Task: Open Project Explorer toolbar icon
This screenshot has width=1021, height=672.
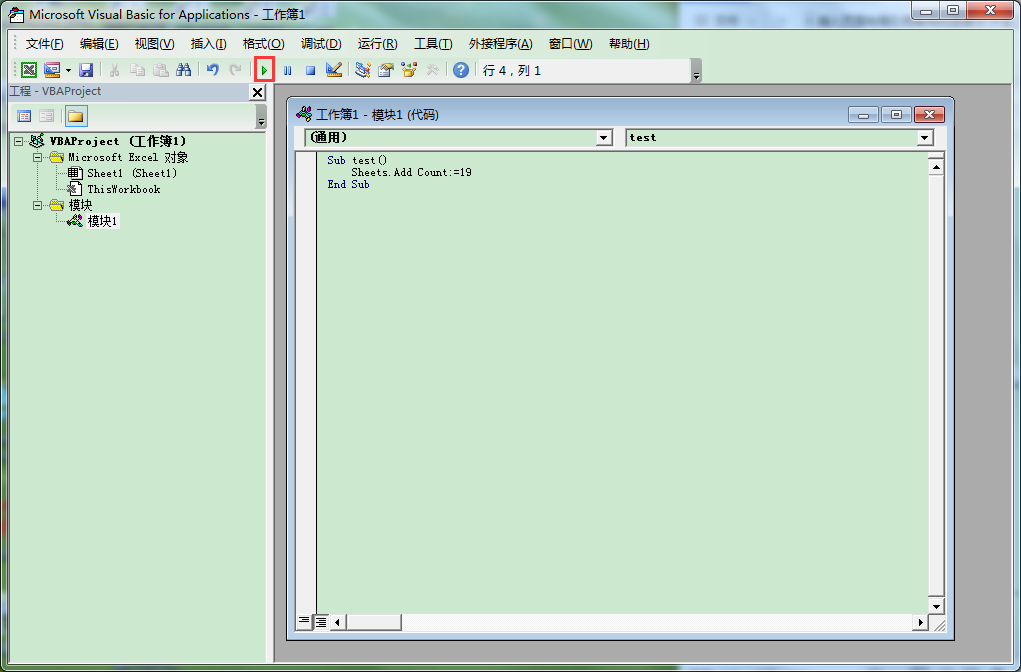Action: tap(363, 70)
